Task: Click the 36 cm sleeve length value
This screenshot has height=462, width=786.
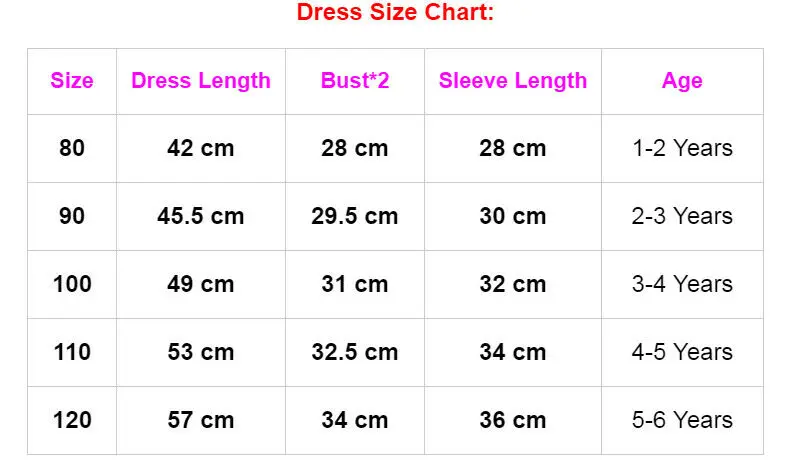Action: [x=513, y=420]
